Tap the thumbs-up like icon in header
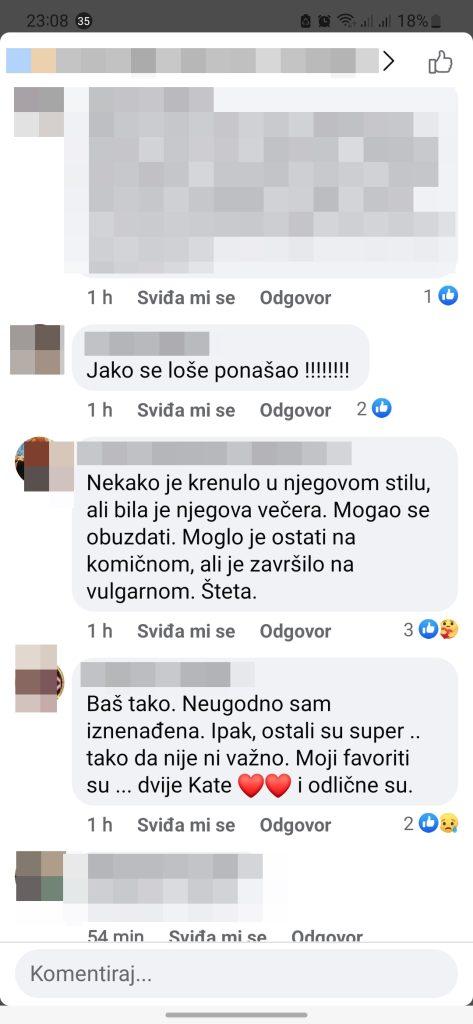The image size is (473, 1024). click(x=440, y=62)
